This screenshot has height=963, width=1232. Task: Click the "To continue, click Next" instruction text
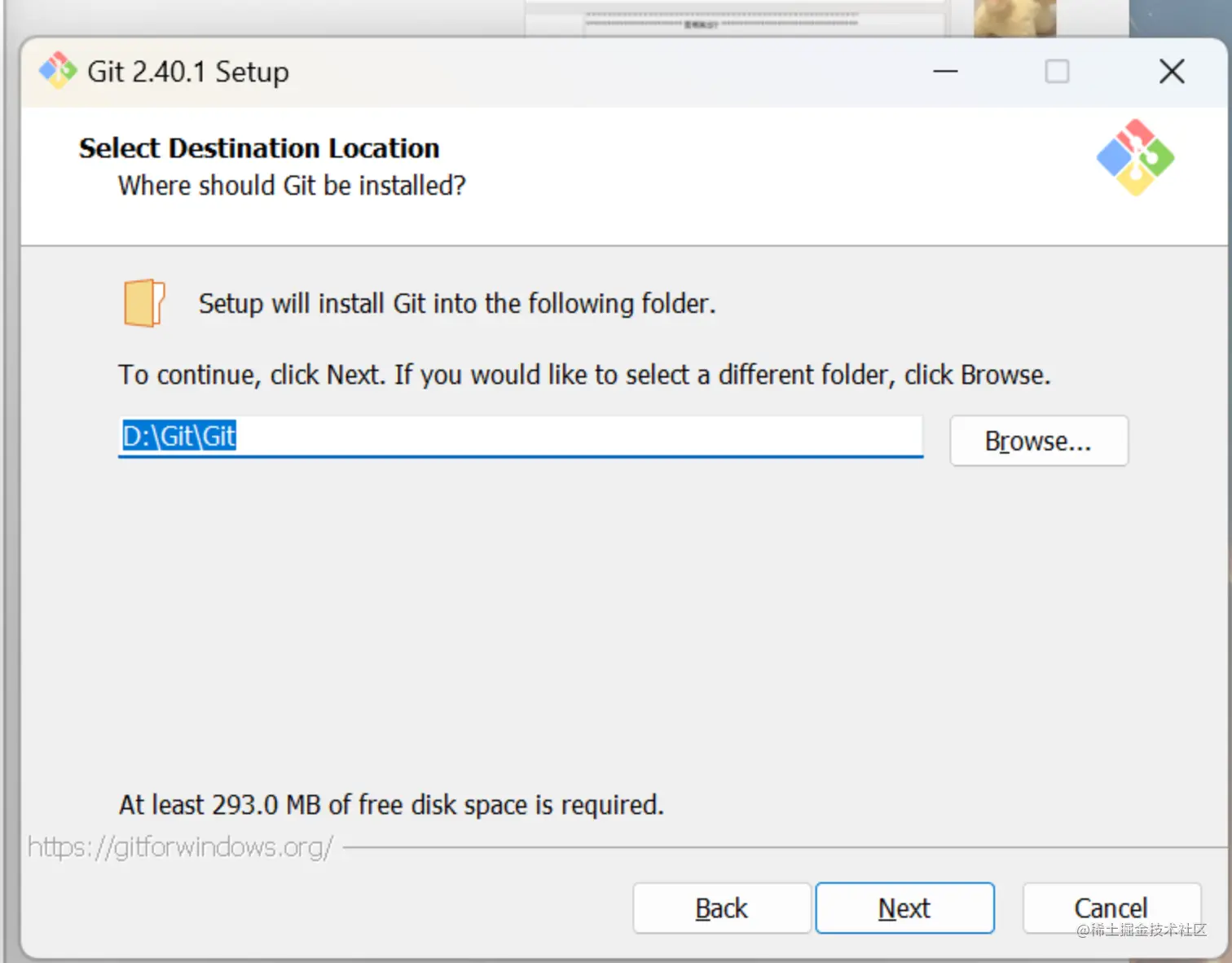pyautogui.click(x=583, y=375)
